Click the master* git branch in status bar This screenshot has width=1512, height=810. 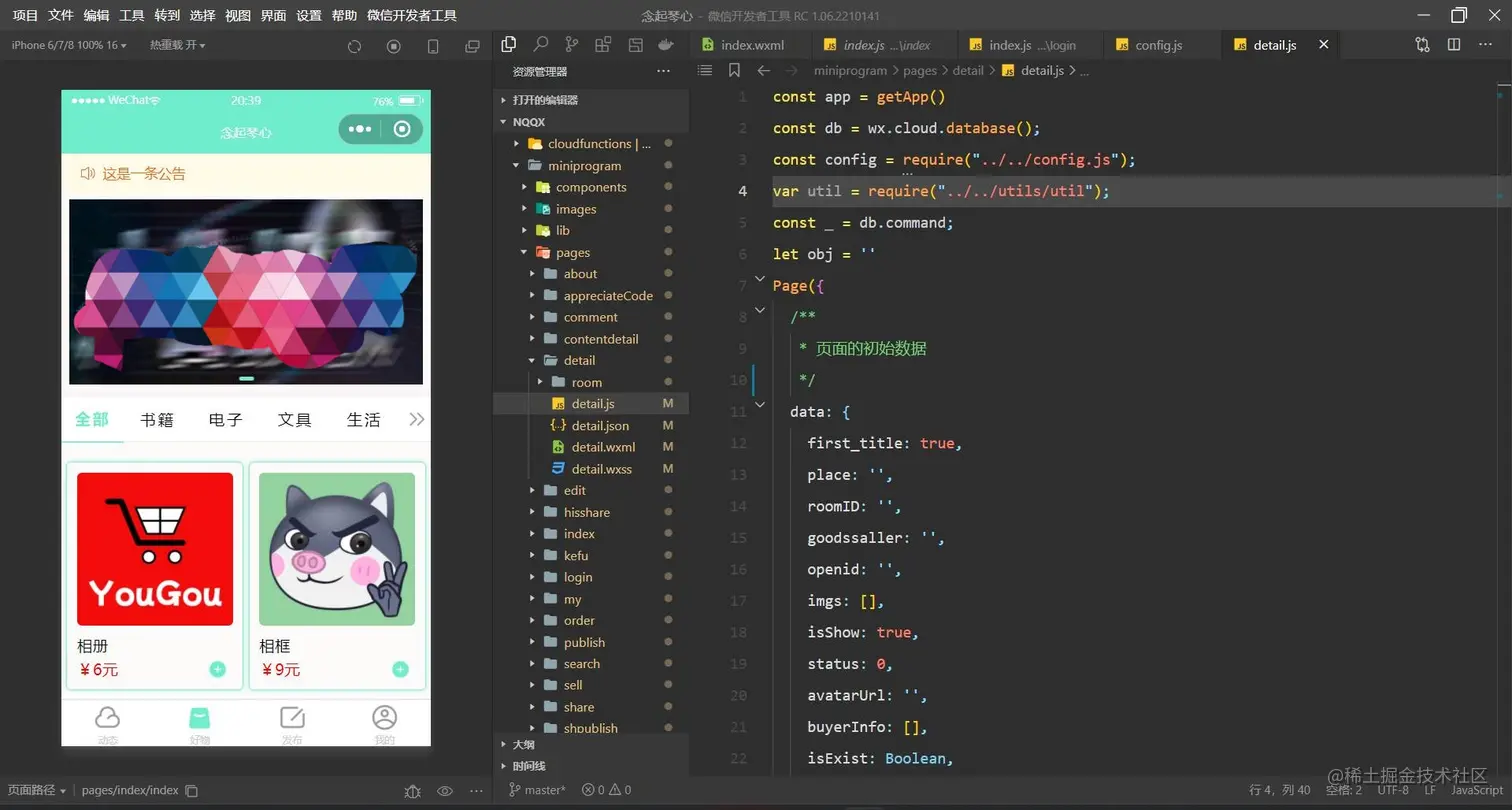pos(537,790)
